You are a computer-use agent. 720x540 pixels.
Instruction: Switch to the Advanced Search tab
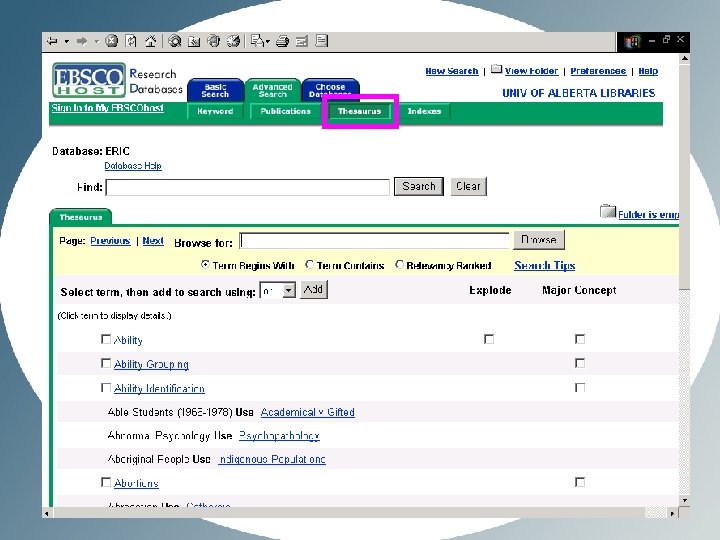[x=272, y=90]
